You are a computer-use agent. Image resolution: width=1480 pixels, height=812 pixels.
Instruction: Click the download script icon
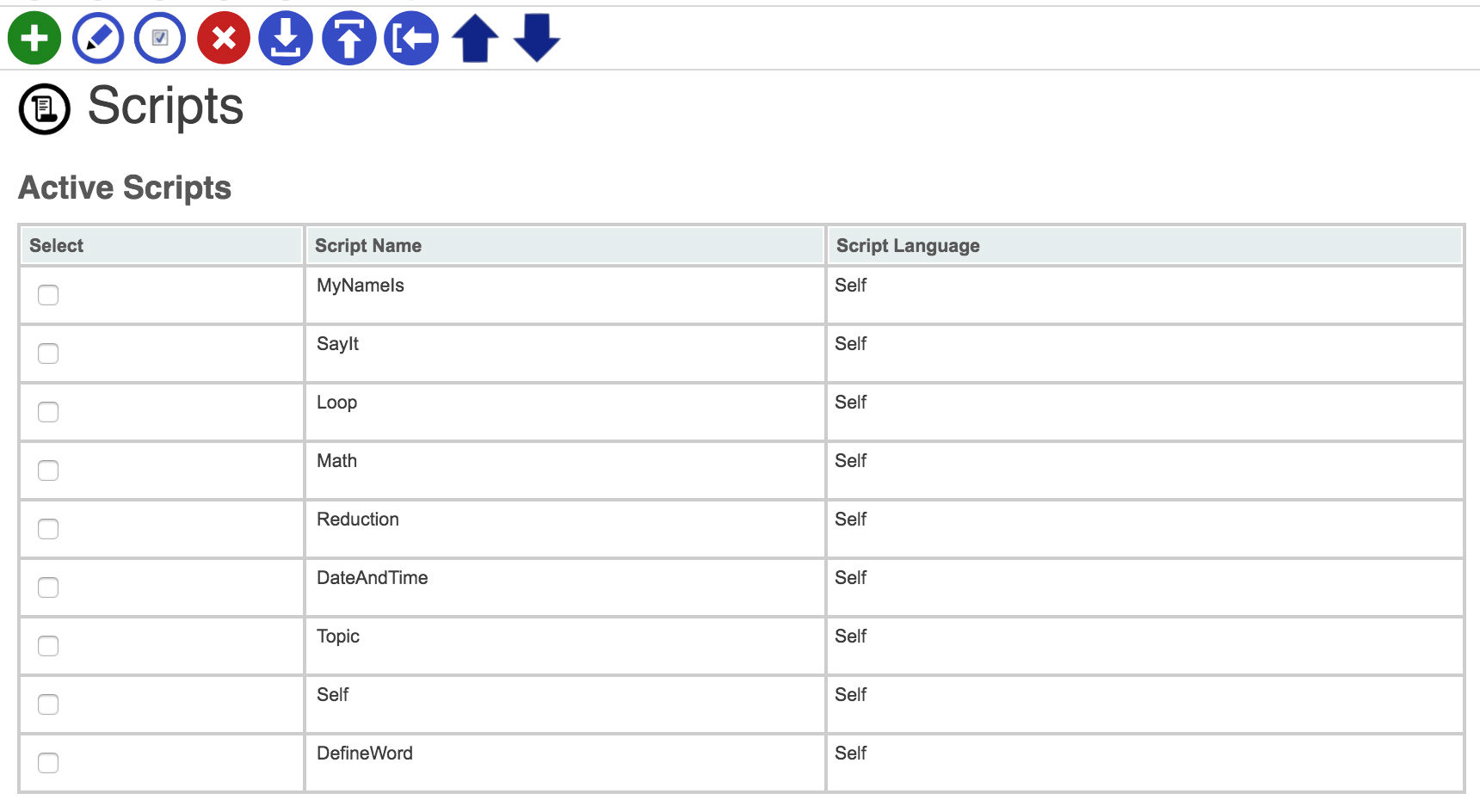pyautogui.click(x=286, y=39)
